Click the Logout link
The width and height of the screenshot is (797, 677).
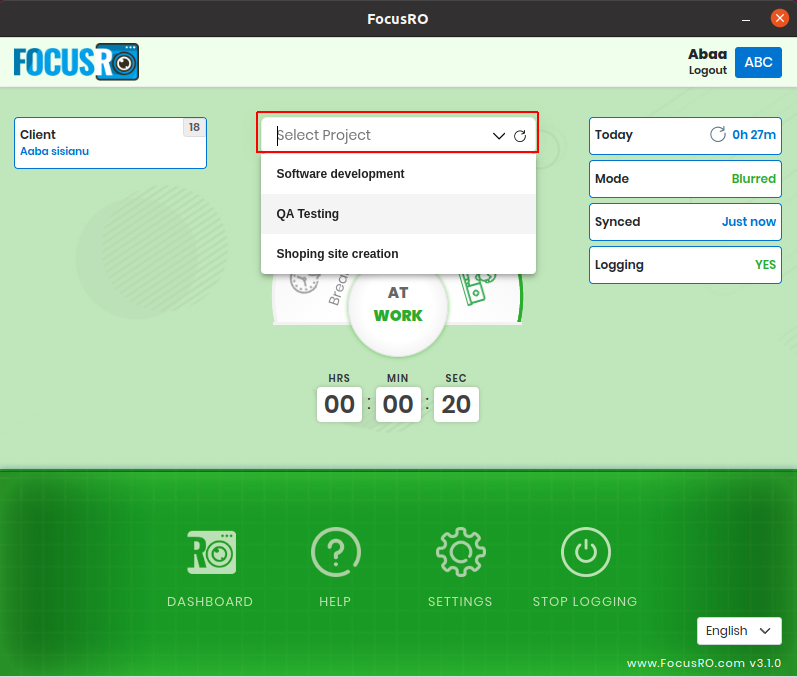[708, 70]
